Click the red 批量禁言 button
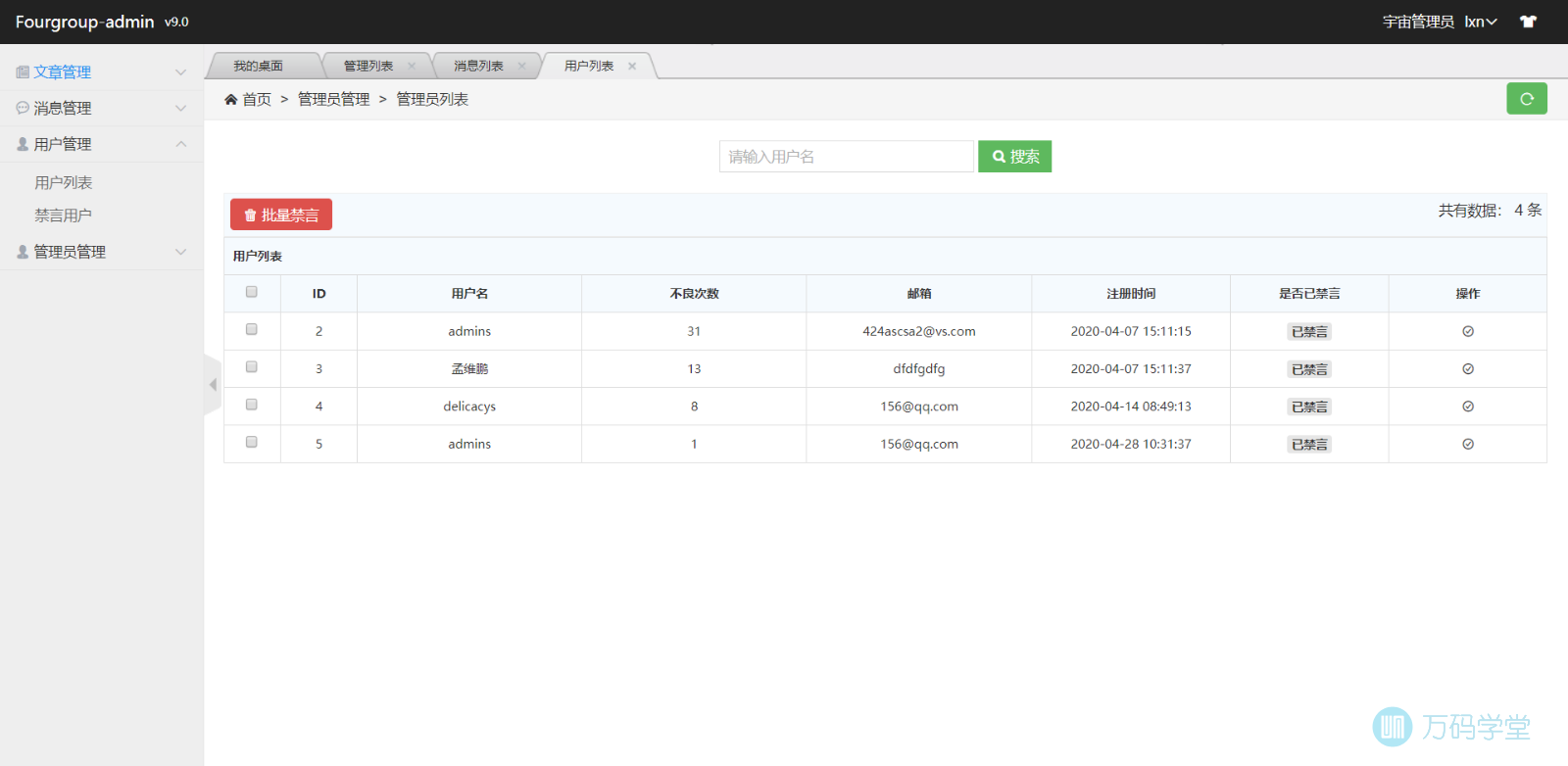 click(281, 215)
